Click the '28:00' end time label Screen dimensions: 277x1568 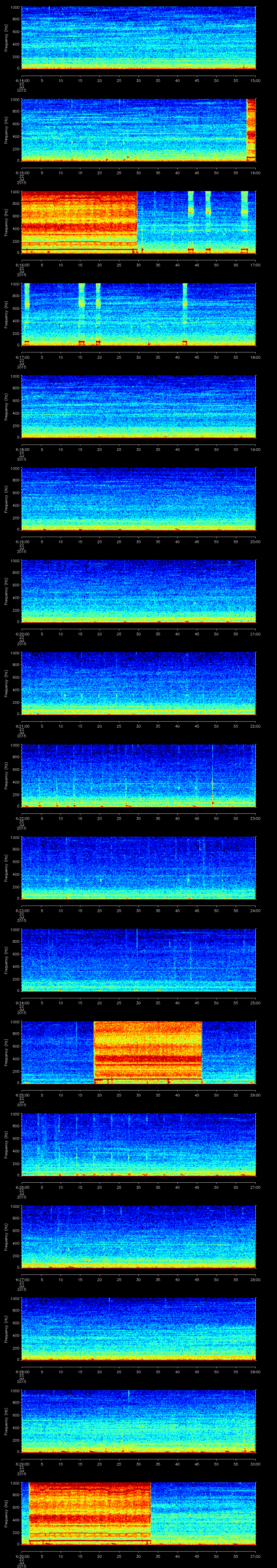[x=255, y=1279]
